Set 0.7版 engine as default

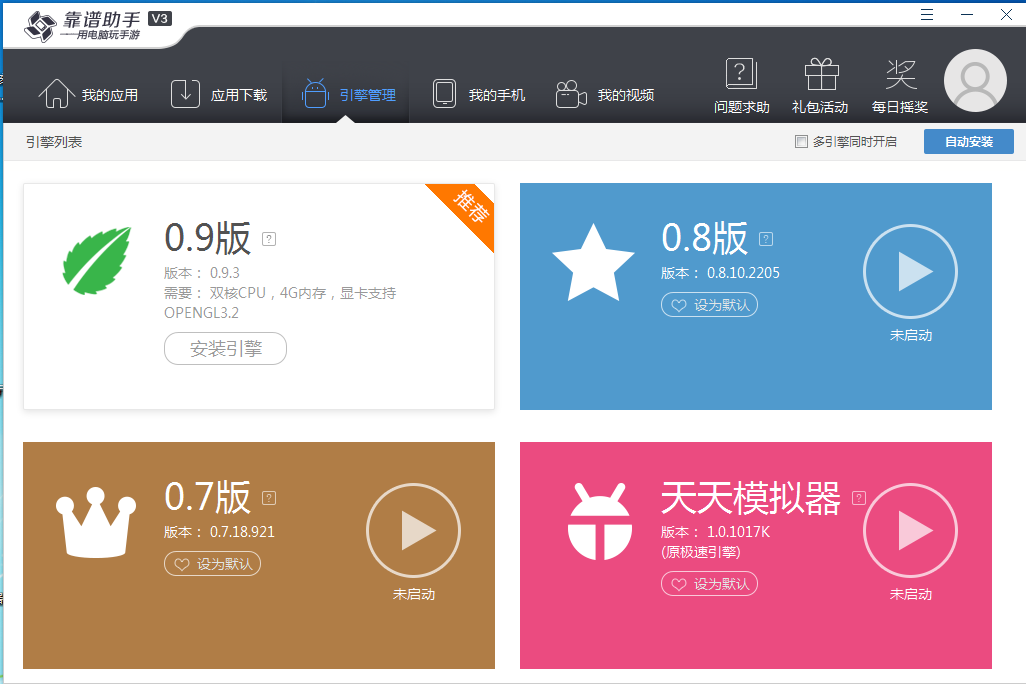click(213, 564)
